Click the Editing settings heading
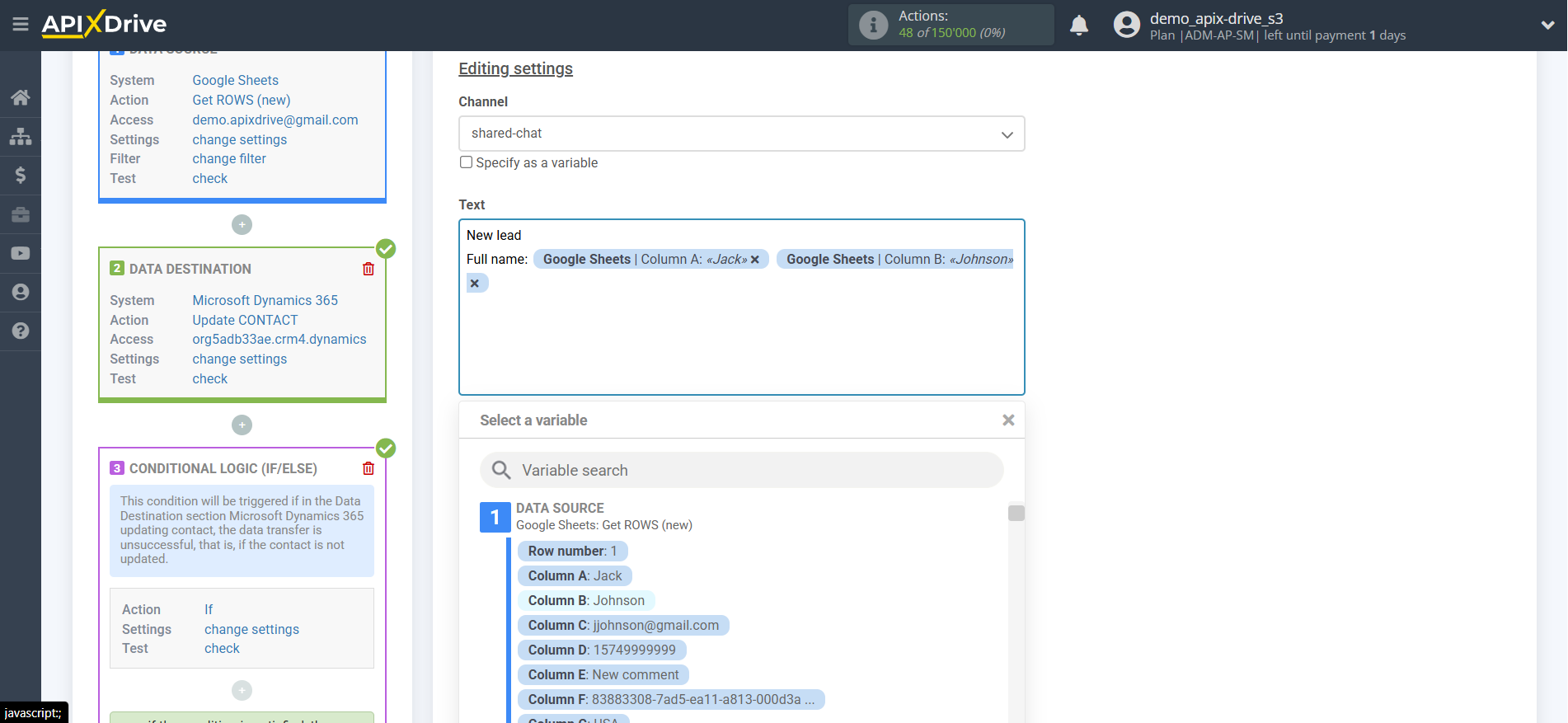Viewport: 1568px width, 723px height. click(515, 68)
